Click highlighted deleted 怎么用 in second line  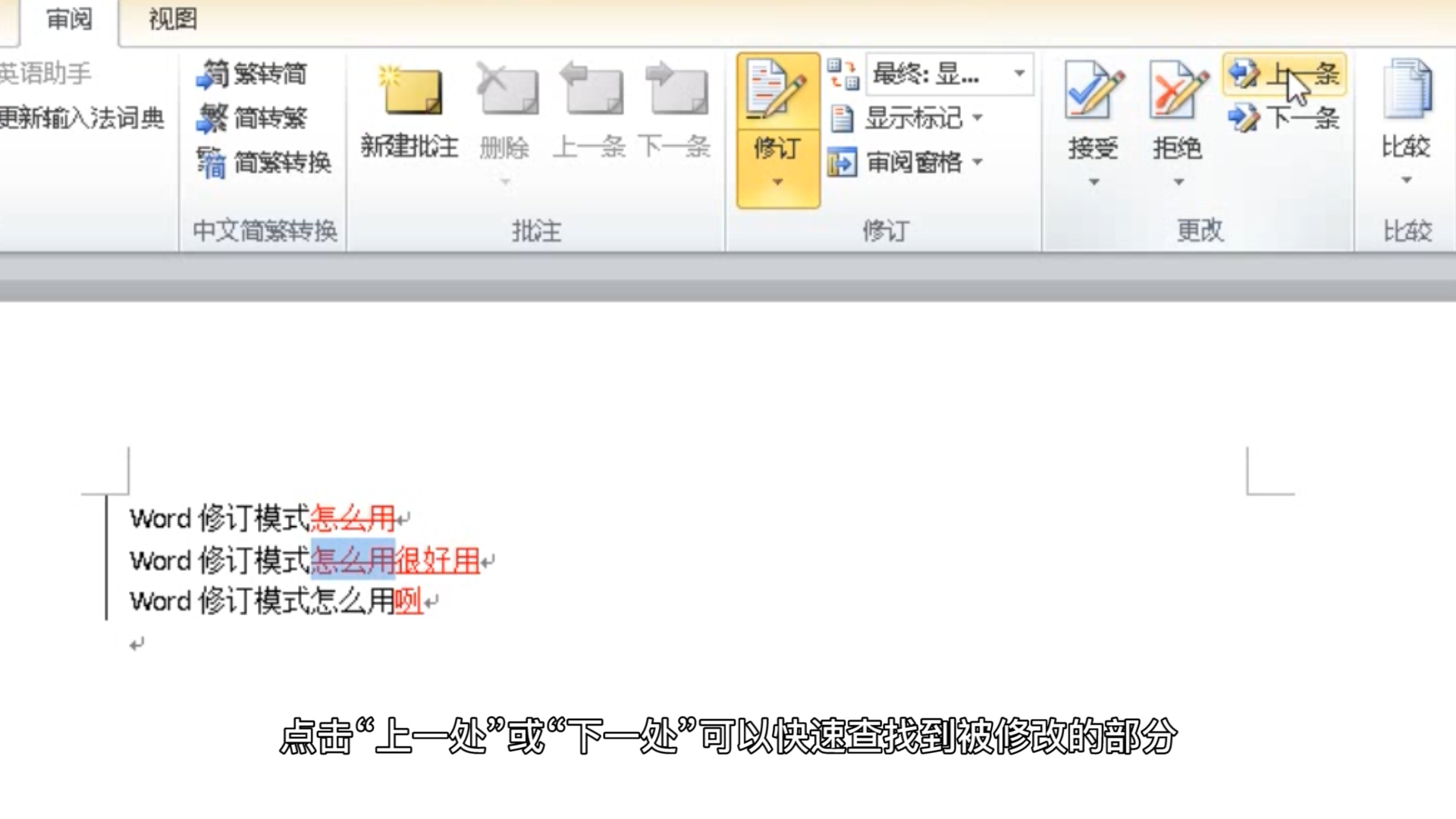point(353,561)
